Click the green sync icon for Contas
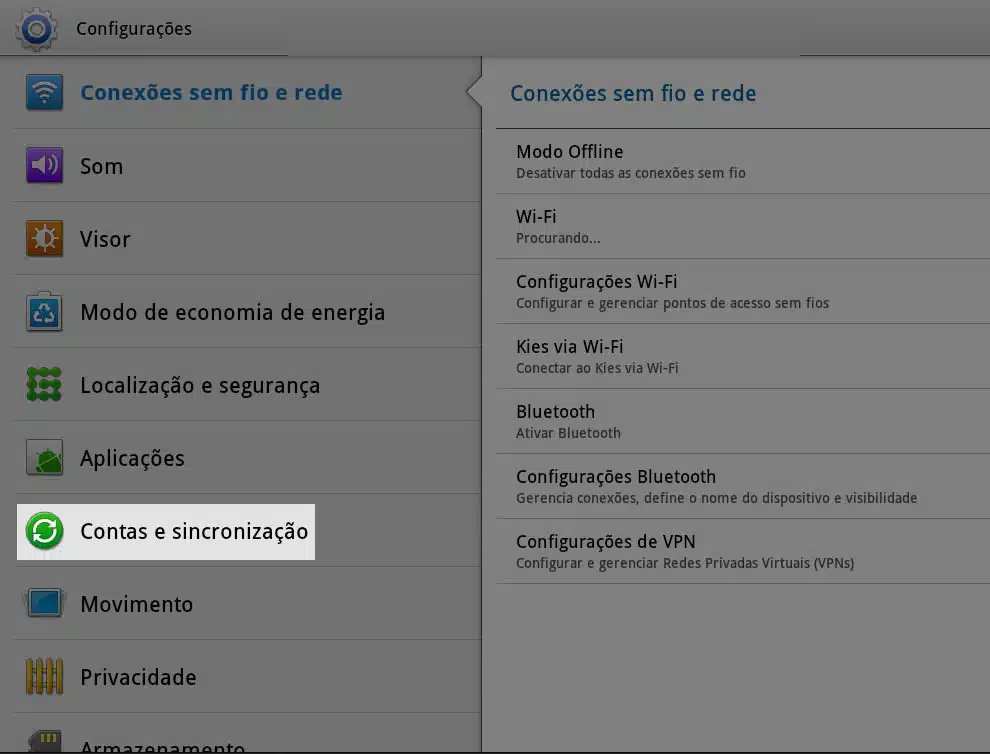 click(x=44, y=531)
